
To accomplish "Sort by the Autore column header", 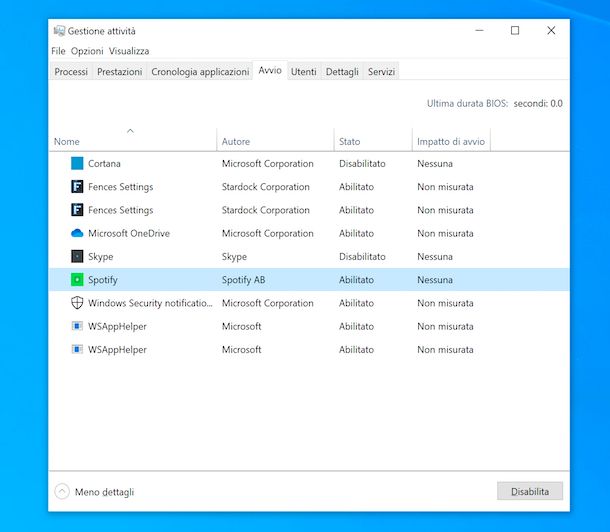I will (x=275, y=141).
